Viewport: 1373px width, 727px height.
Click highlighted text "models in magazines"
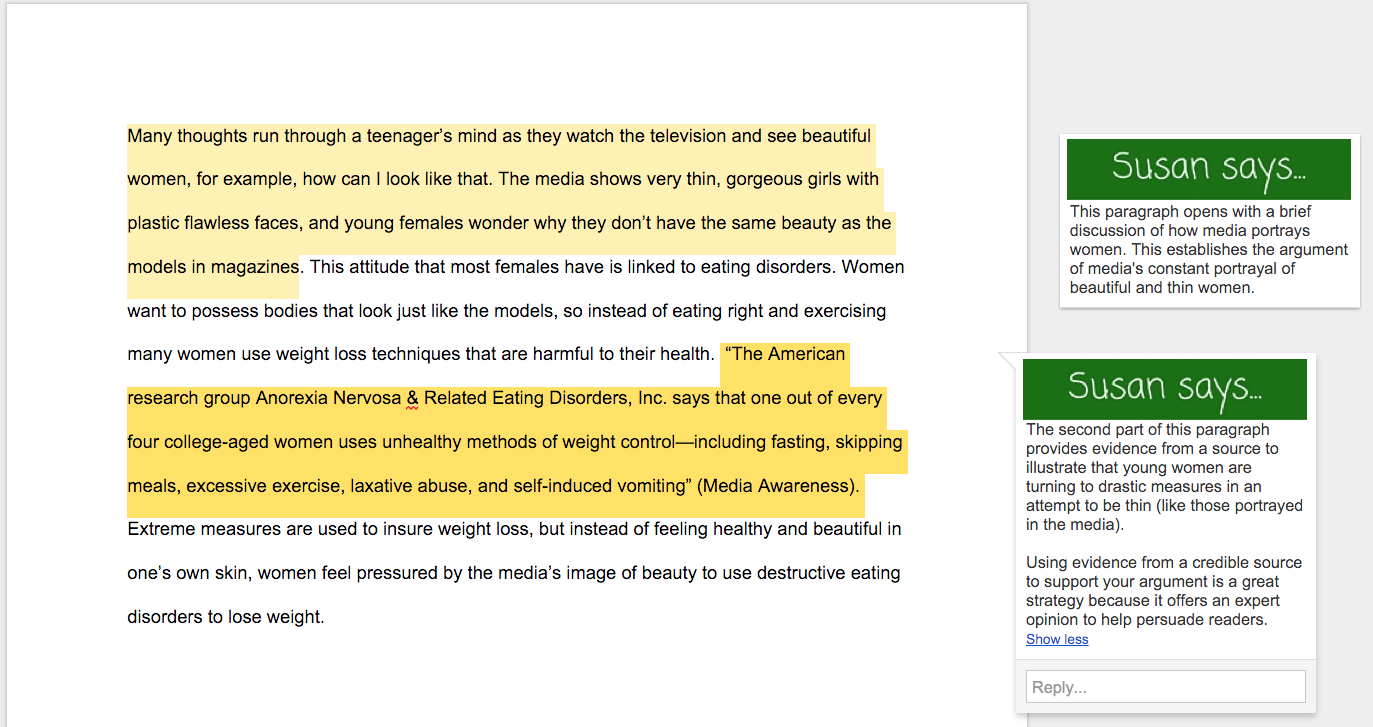pyautogui.click(x=212, y=267)
